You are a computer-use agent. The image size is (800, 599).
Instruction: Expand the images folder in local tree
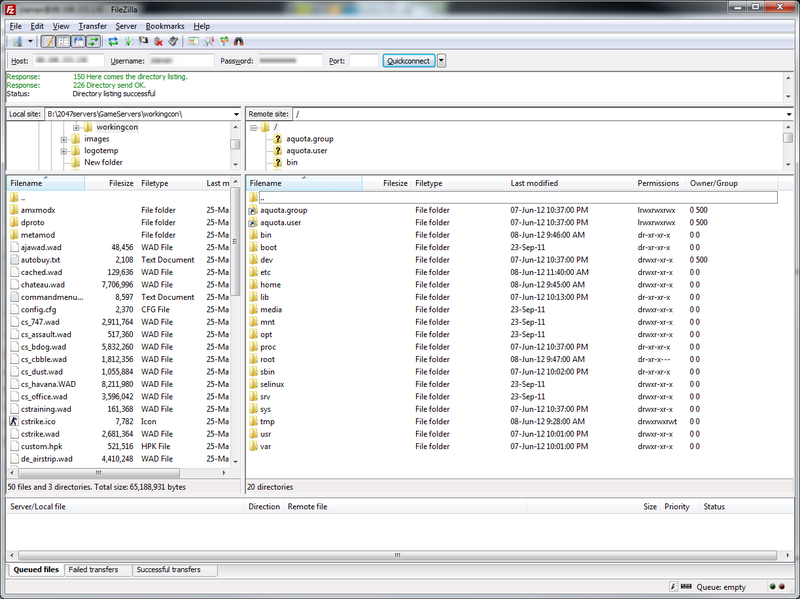click(x=64, y=139)
